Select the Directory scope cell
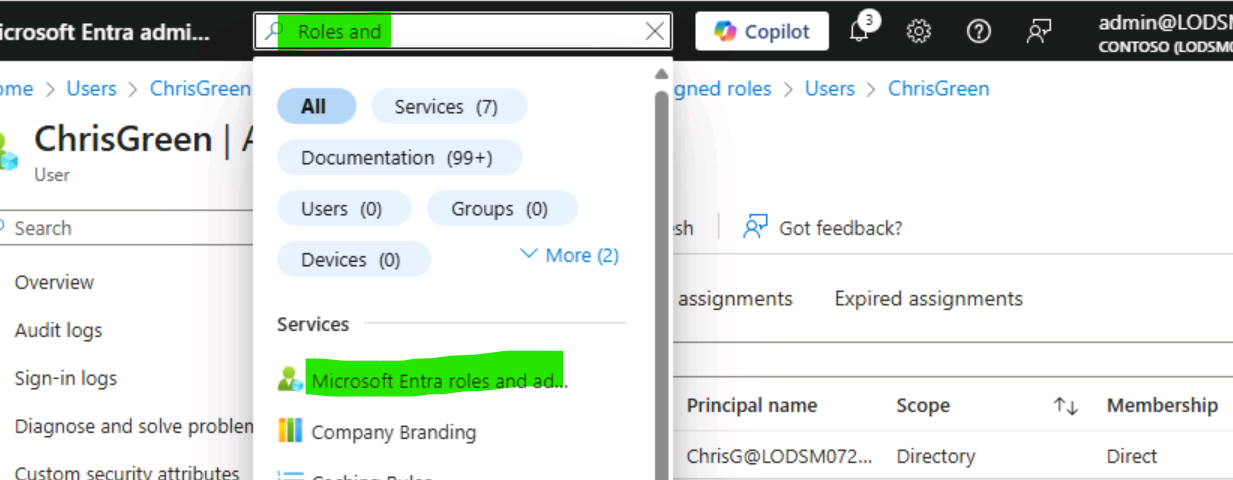1233x480 pixels. (935, 456)
